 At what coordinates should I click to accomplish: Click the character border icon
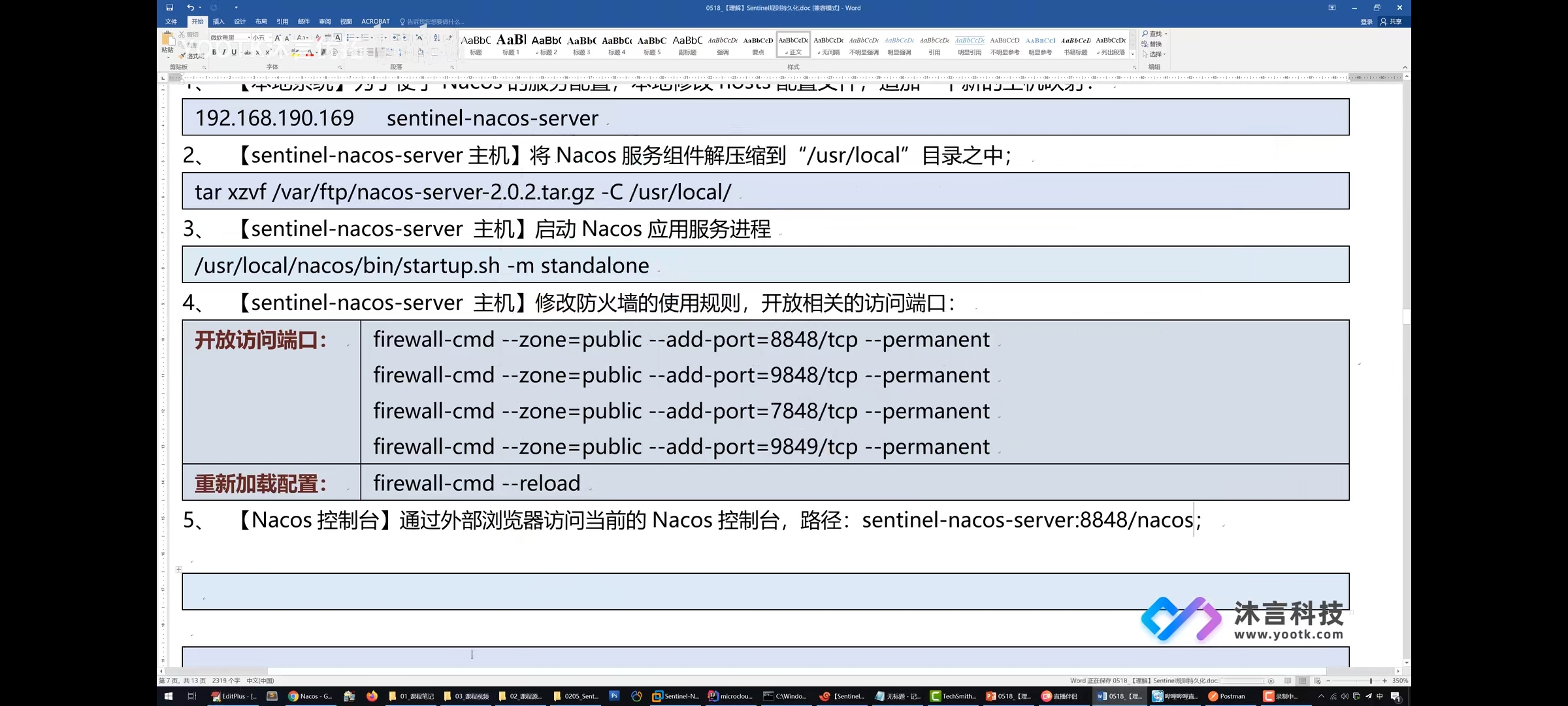click(x=338, y=38)
